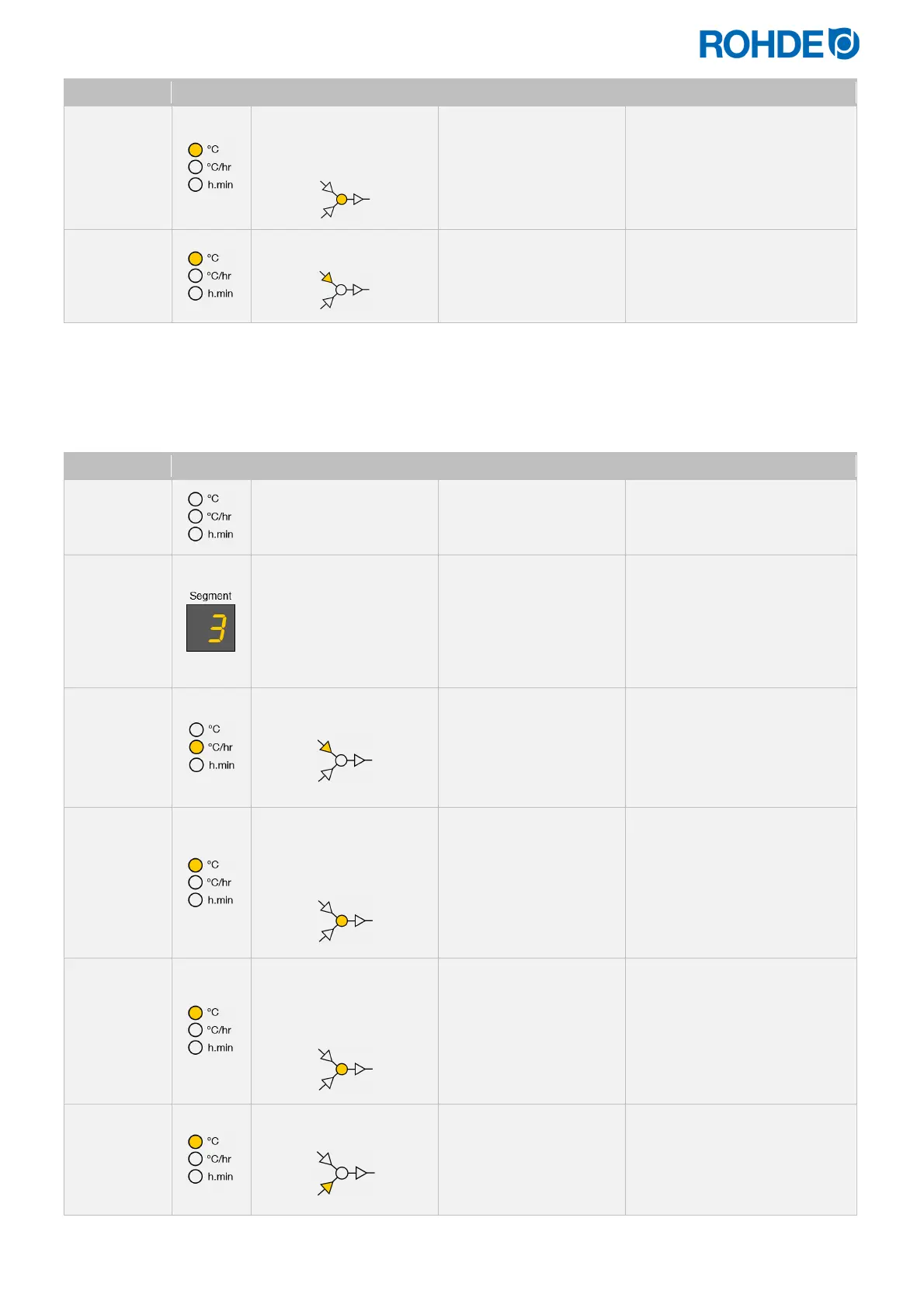Click the only unlit °C indicator circle
Image resolution: width=924 pixels, height=1308 pixels.
click(x=195, y=499)
